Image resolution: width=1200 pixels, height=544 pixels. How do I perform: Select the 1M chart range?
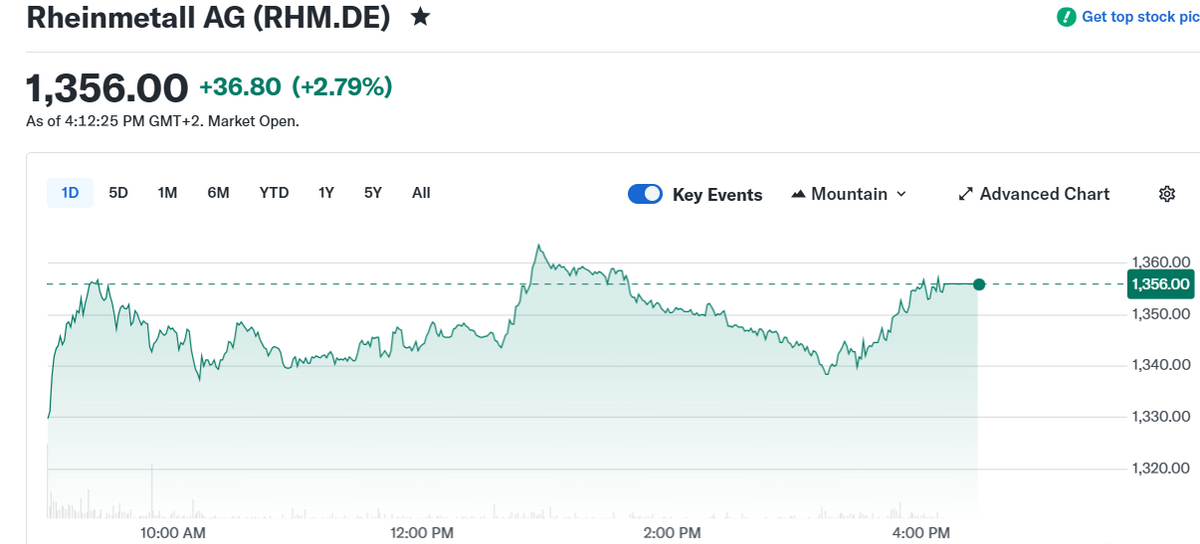pyautogui.click(x=167, y=193)
